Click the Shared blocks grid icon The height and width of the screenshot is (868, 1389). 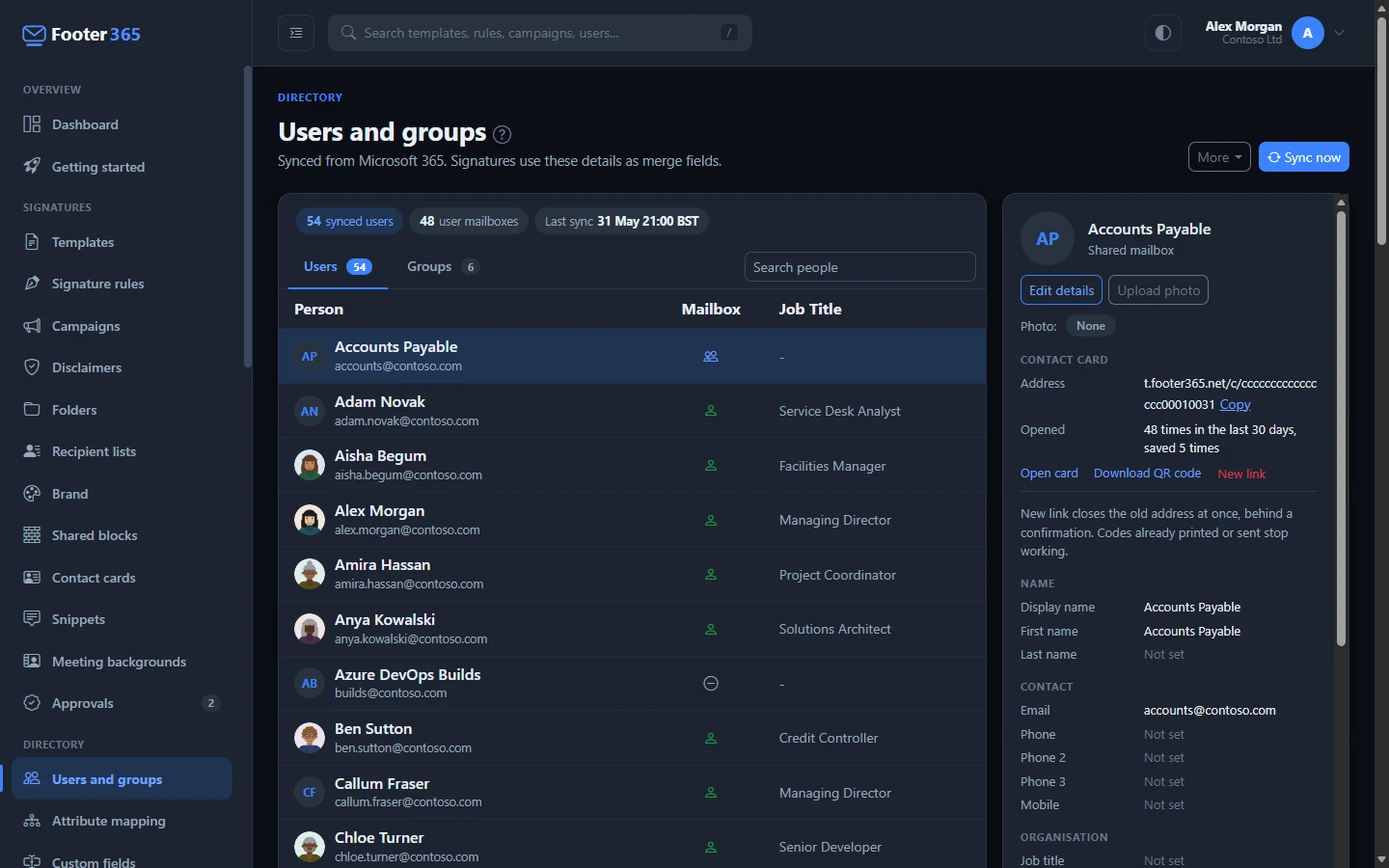(32, 535)
